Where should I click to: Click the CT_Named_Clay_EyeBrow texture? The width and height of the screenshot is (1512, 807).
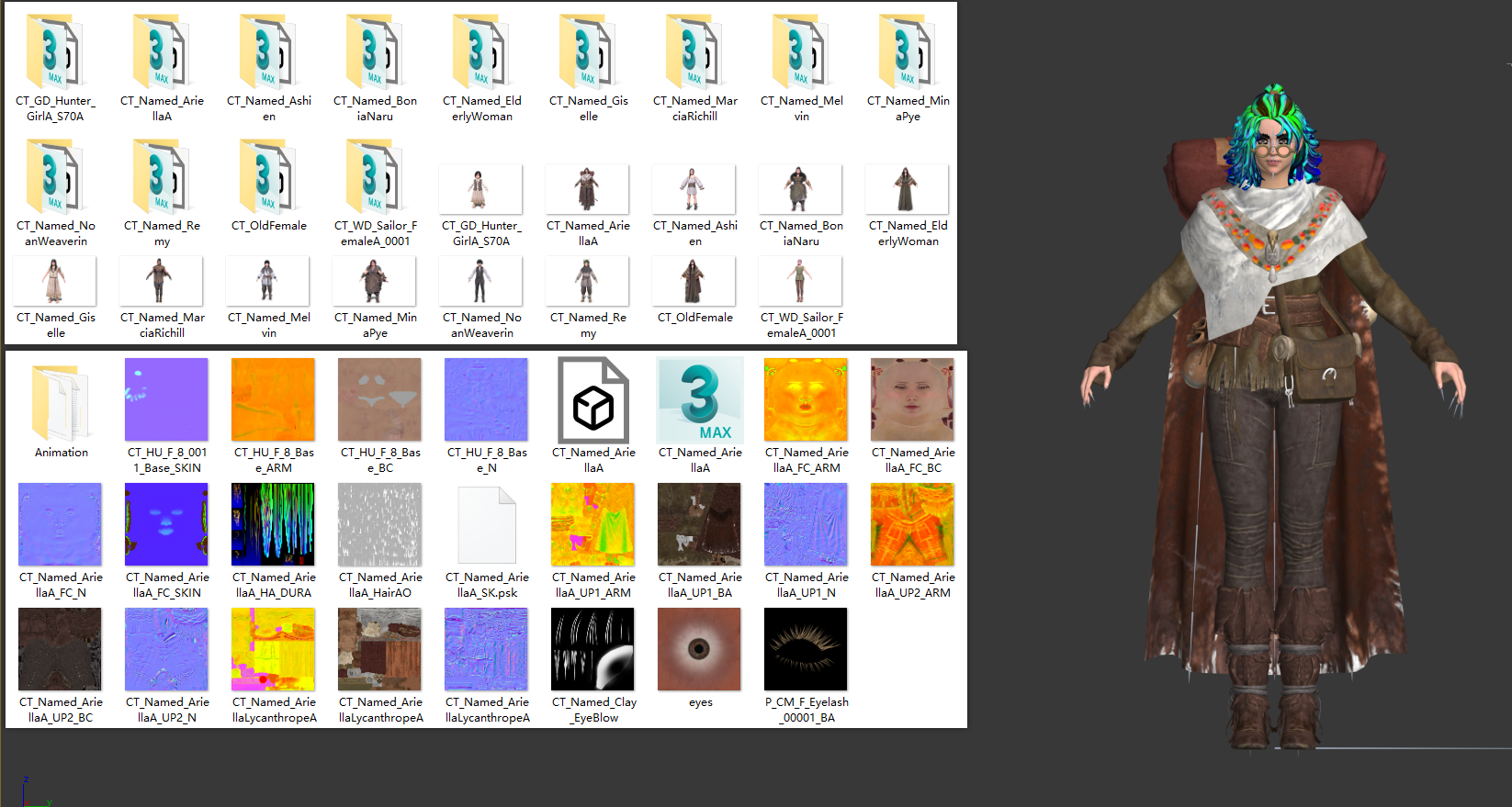coord(592,649)
